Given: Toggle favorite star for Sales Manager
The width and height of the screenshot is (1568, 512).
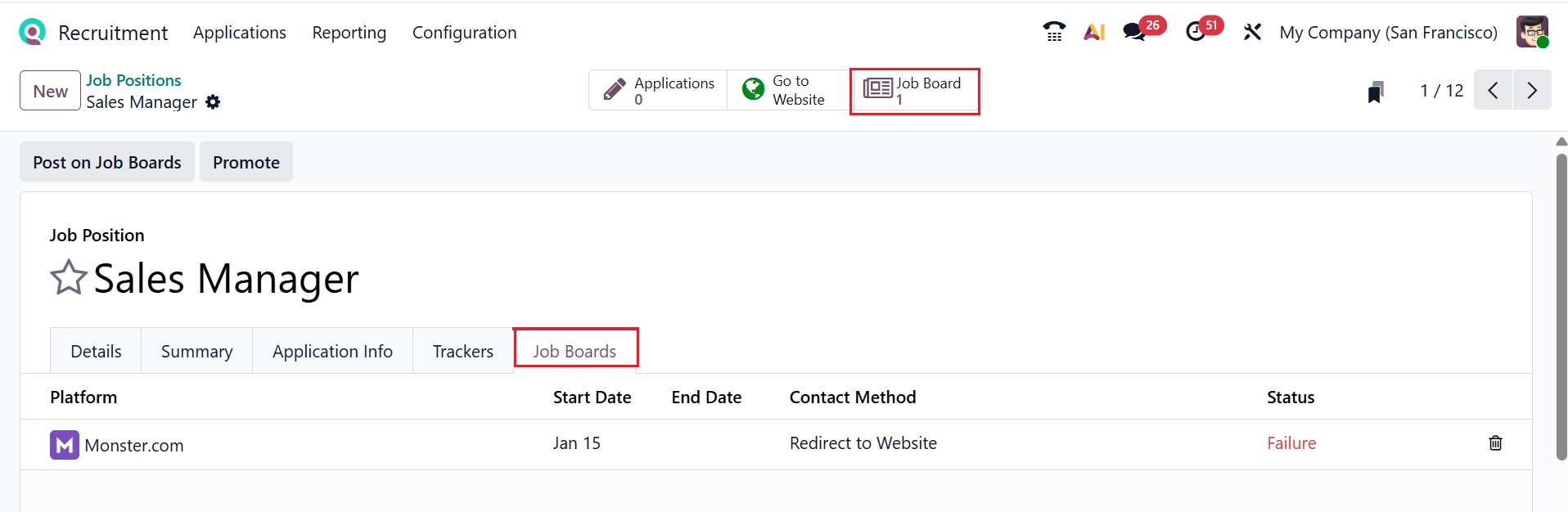Looking at the screenshot, I should pos(68,278).
